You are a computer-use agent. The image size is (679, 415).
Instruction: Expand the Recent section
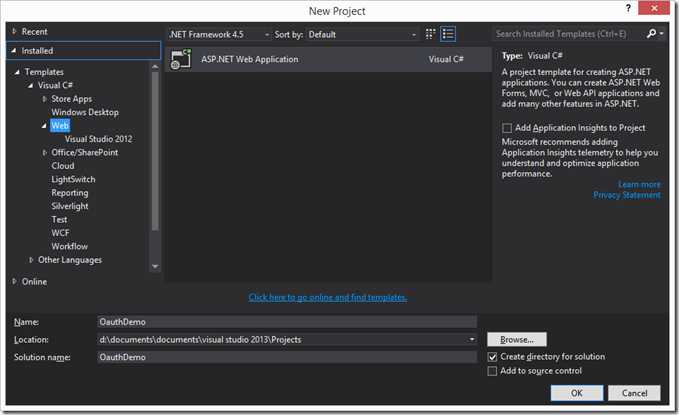click(x=14, y=31)
